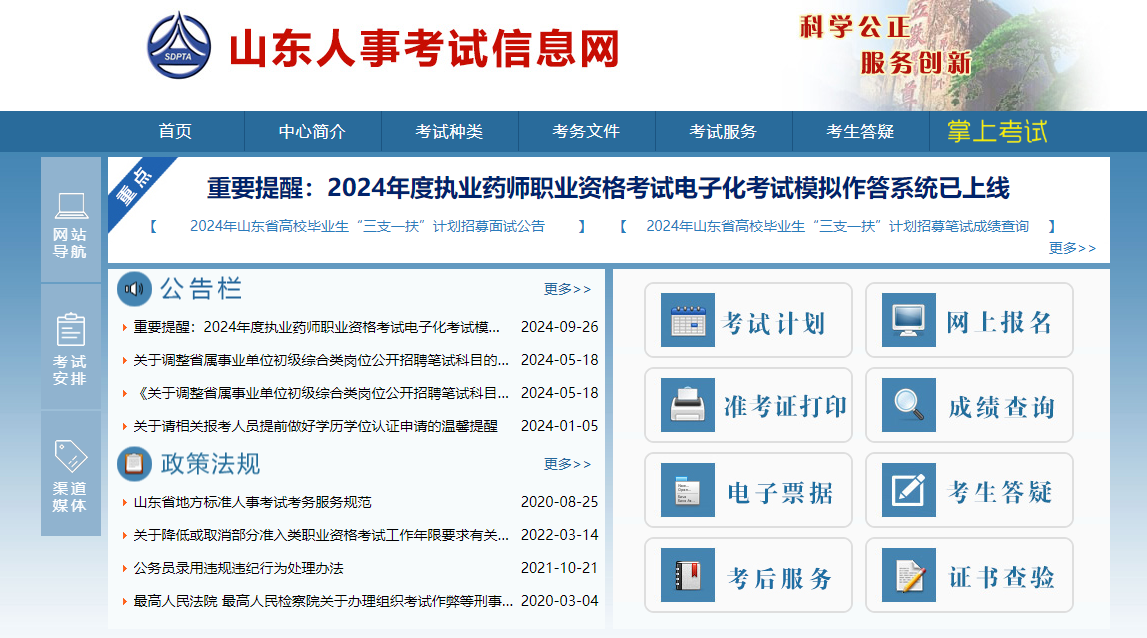Open 山东省地方标准人事考试考务服务规范
The width and height of the screenshot is (1147, 638).
[x=252, y=502]
